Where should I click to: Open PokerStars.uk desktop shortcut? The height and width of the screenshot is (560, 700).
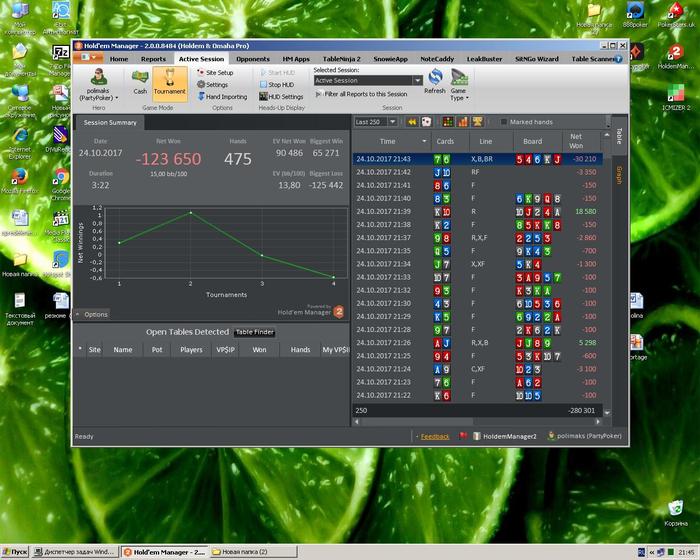(x=676, y=15)
